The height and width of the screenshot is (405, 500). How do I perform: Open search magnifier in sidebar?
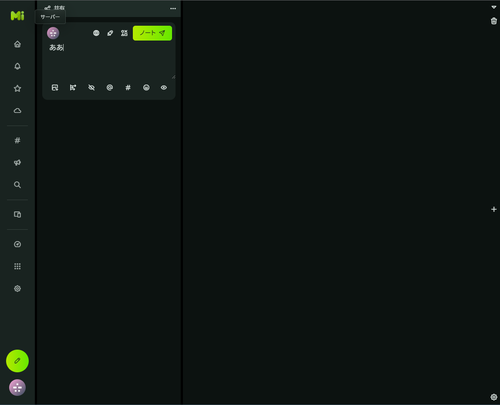17,185
